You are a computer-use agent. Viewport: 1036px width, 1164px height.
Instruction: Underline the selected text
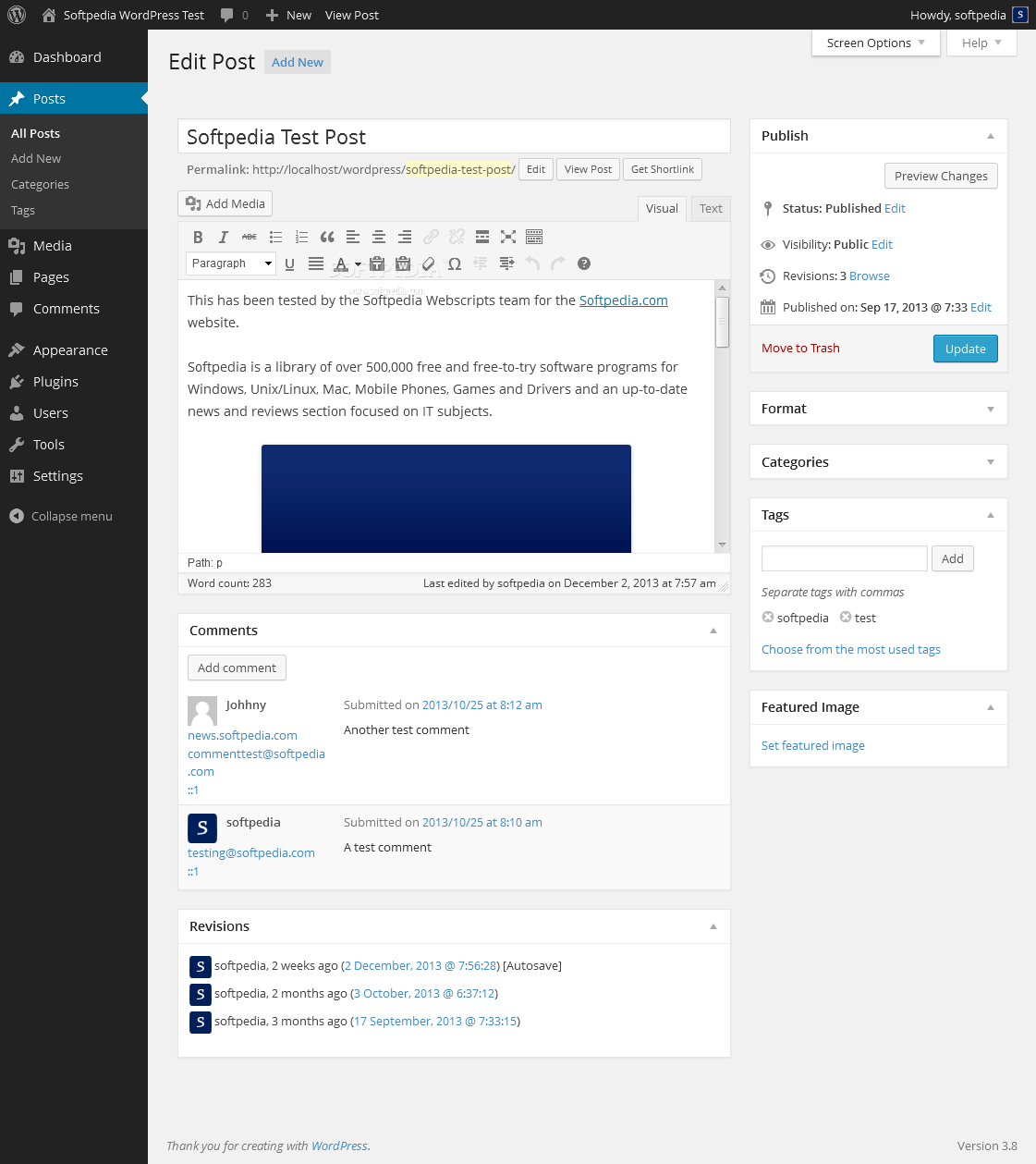pyautogui.click(x=289, y=263)
